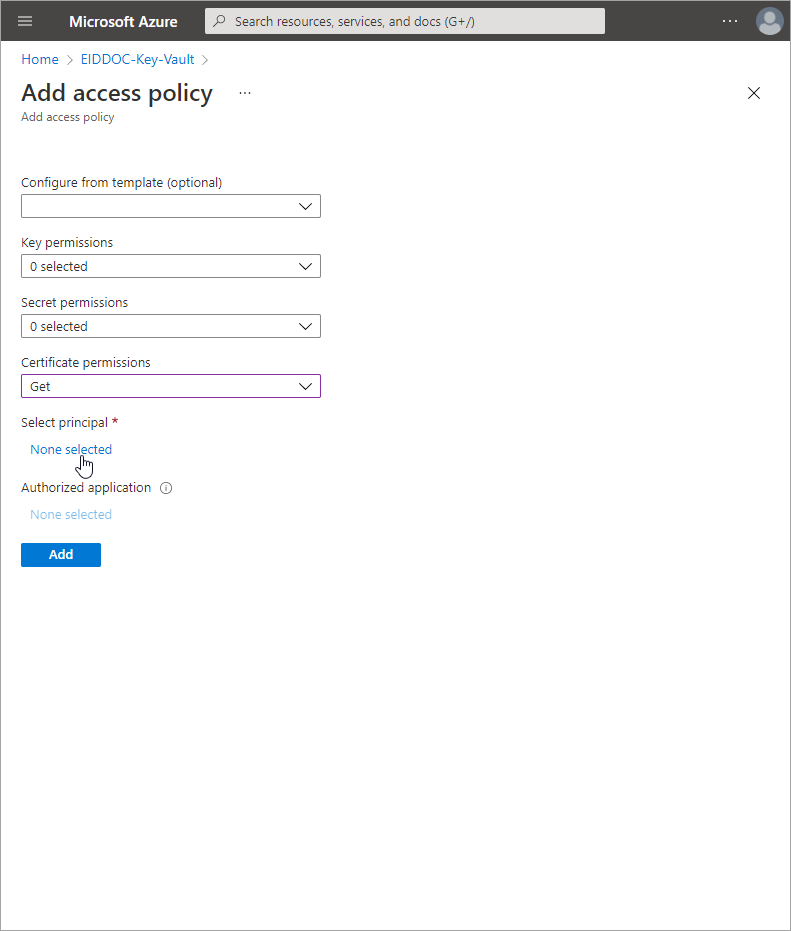Click the ellipsis beside Add access policy title
Viewport: 791px width, 931px height.
[x=245, y=93]
